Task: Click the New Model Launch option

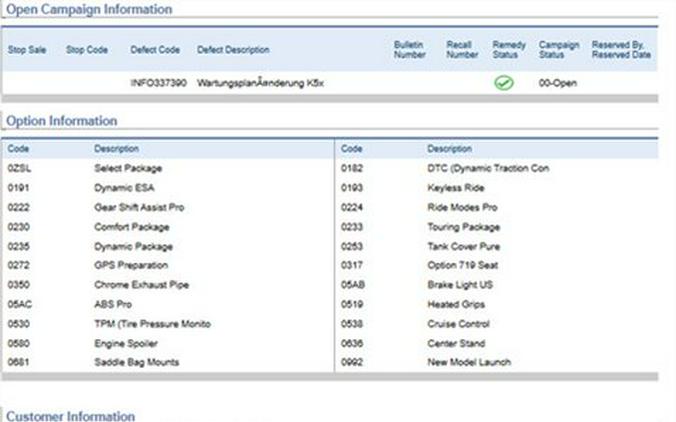Action: [469, 363]
